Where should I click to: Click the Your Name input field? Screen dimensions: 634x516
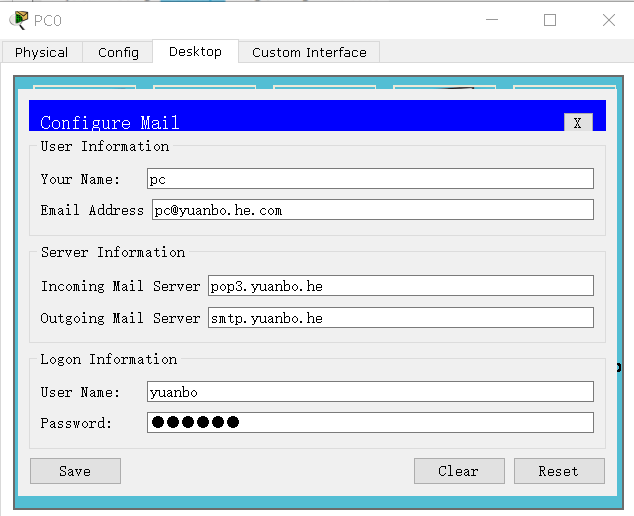tap(370, 179)
